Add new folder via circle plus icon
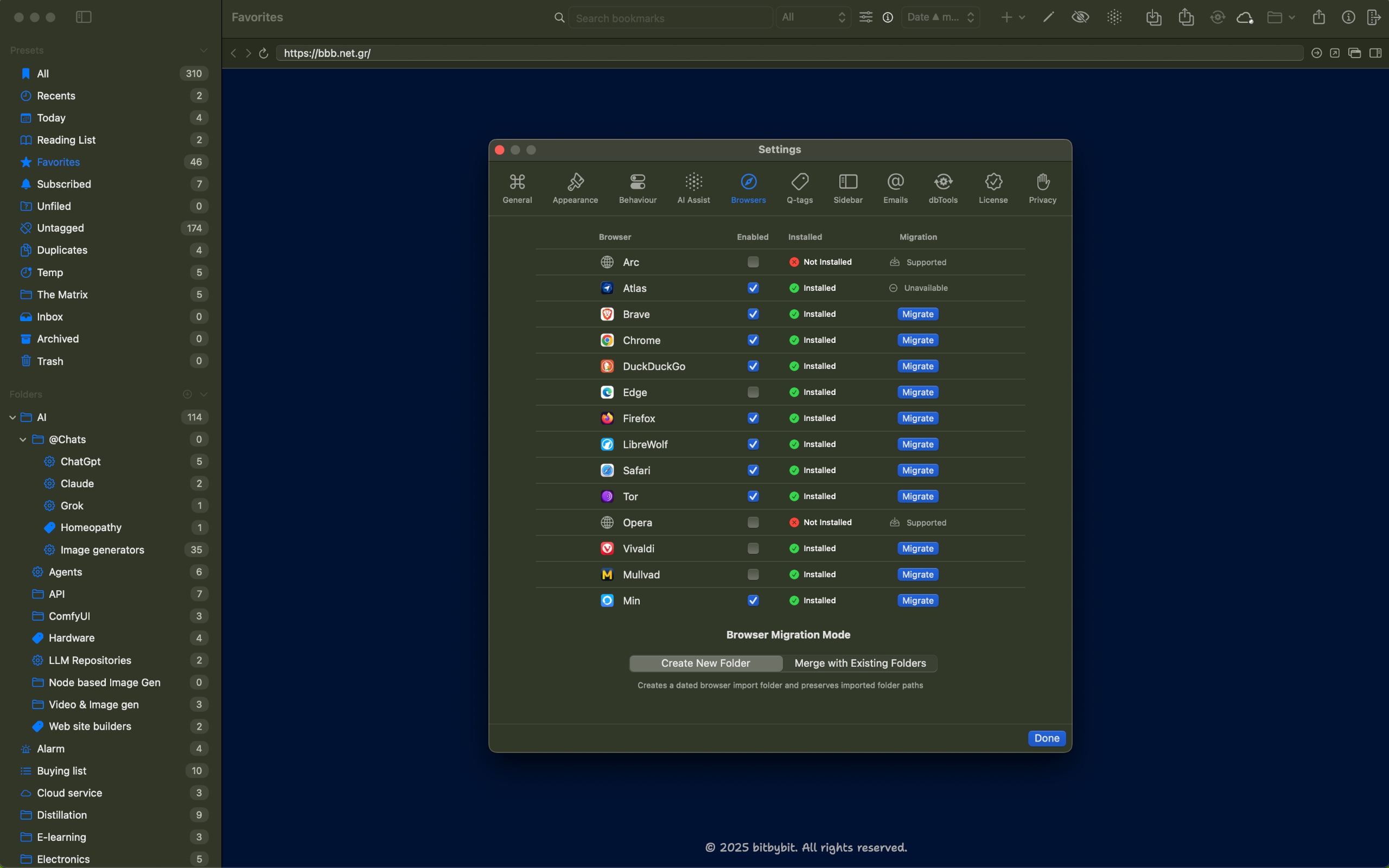This screenshot has height=868, width=1389. [x=187, y=394]
